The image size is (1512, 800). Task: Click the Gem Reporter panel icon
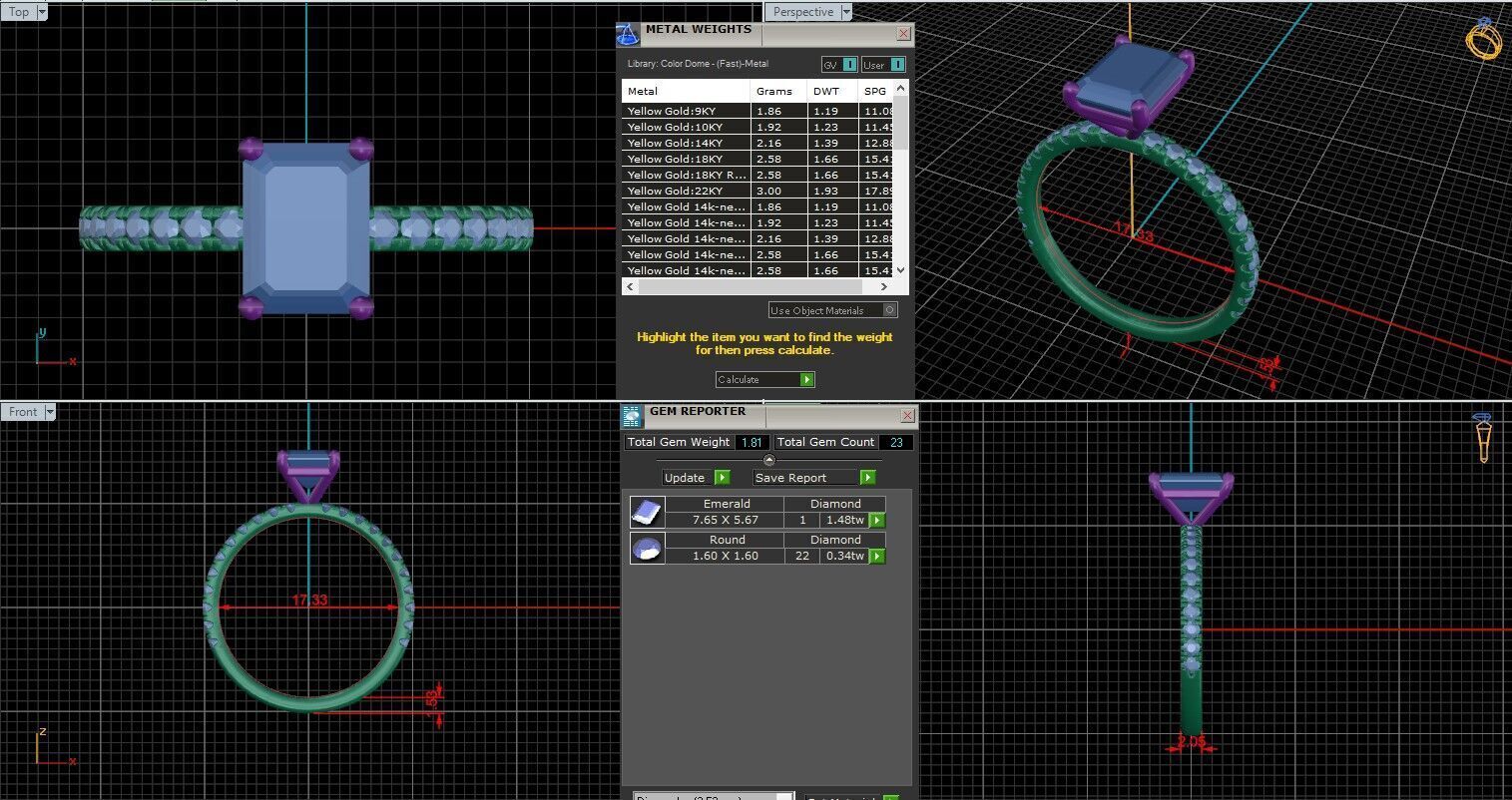click(x=632, y=416)
